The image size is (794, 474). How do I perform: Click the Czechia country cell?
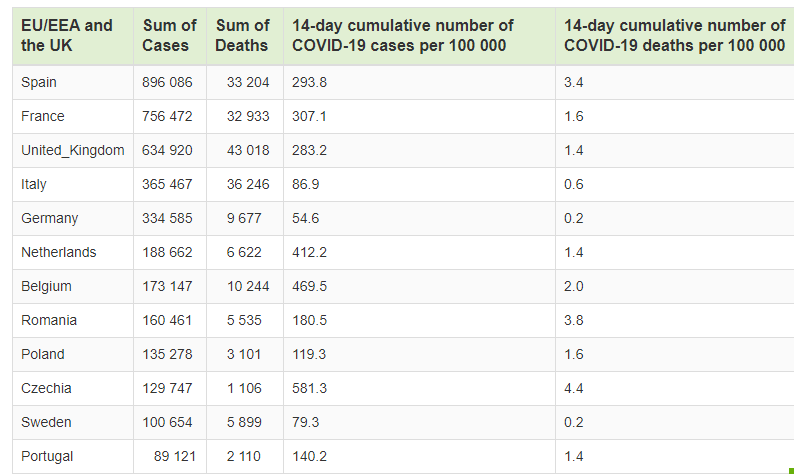tap(46, 388)
